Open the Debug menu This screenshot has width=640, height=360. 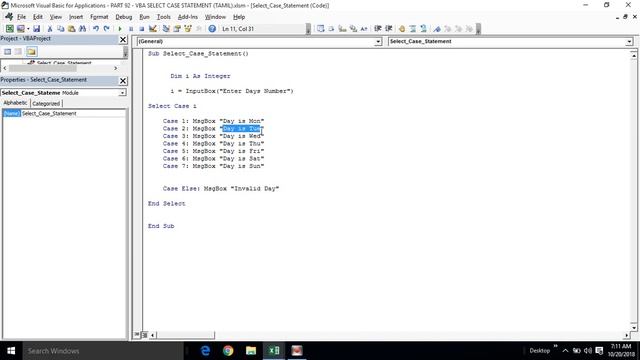(124, 17)
